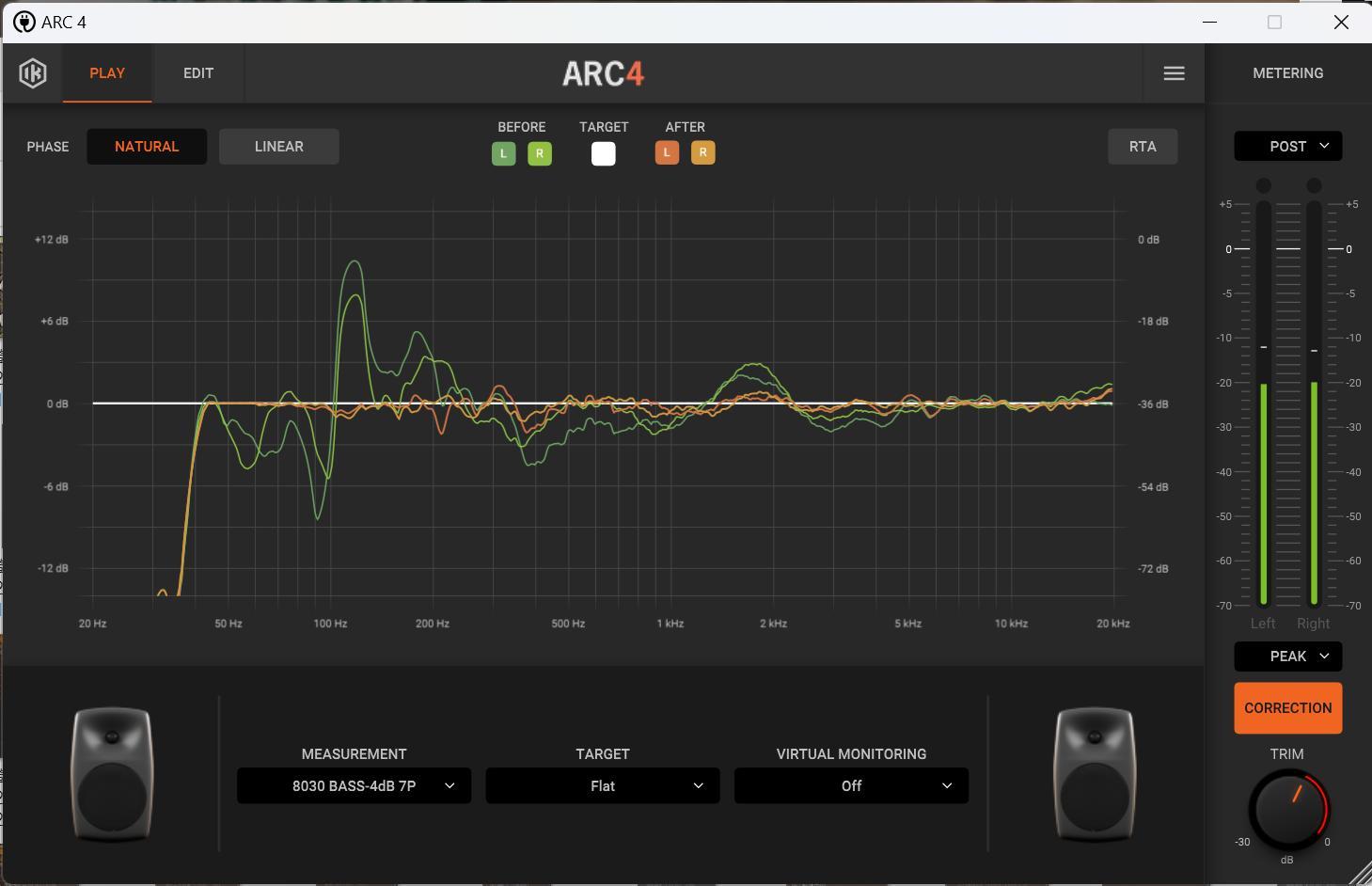Click the +12 dB axis label
This screenshot has height=886, width=1372.
point(52,240)
